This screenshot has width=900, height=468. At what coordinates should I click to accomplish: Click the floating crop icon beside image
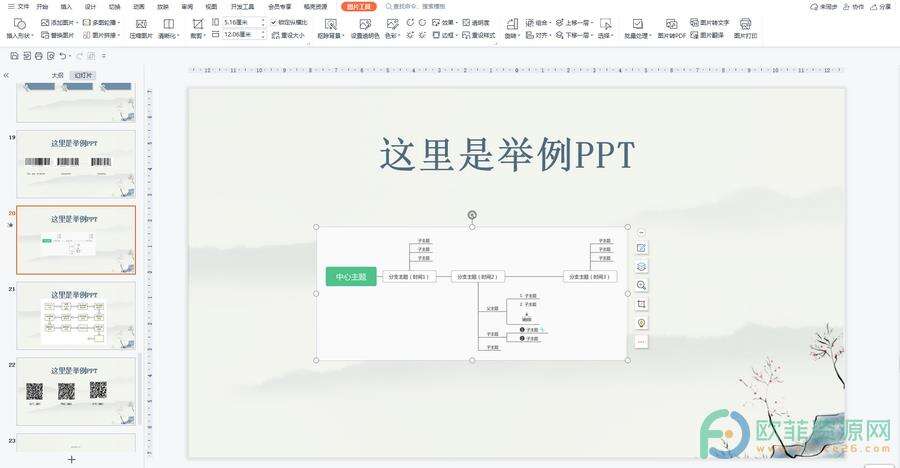(642, 304)
